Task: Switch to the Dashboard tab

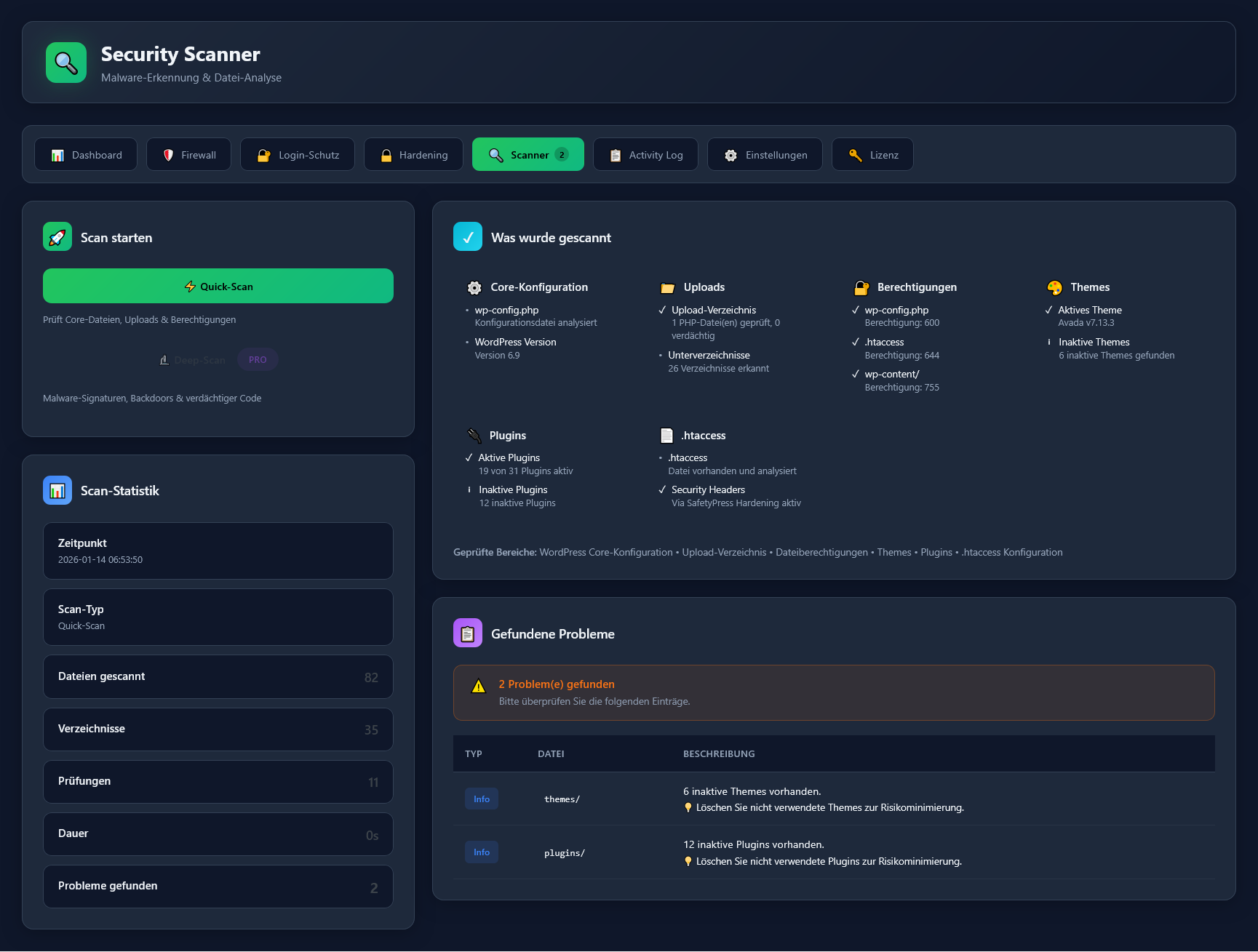Action: (85, 154)
